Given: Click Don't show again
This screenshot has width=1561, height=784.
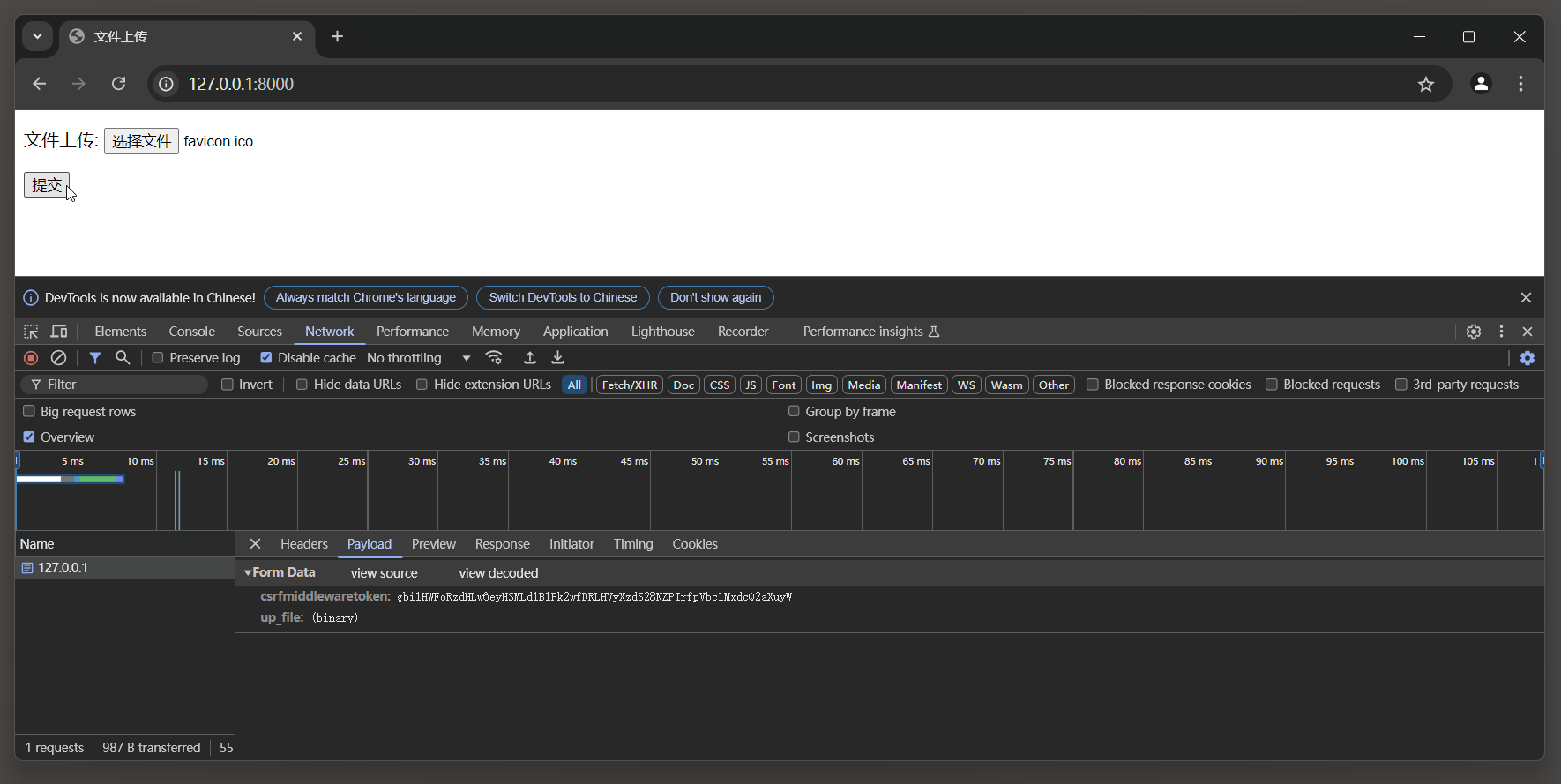Looking at the screenshot, I should 715,297.
